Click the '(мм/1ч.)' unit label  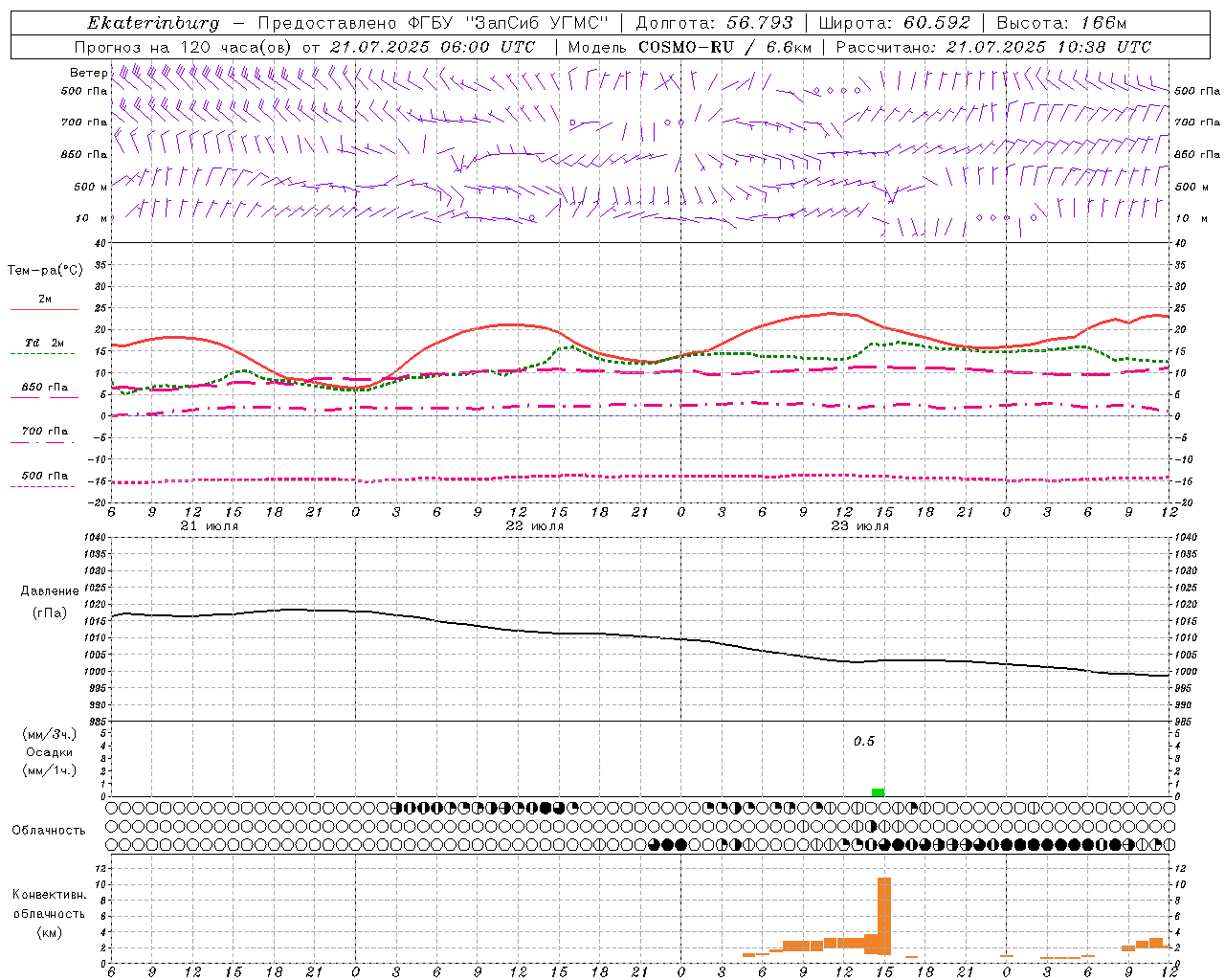click(x=50, y=770)
